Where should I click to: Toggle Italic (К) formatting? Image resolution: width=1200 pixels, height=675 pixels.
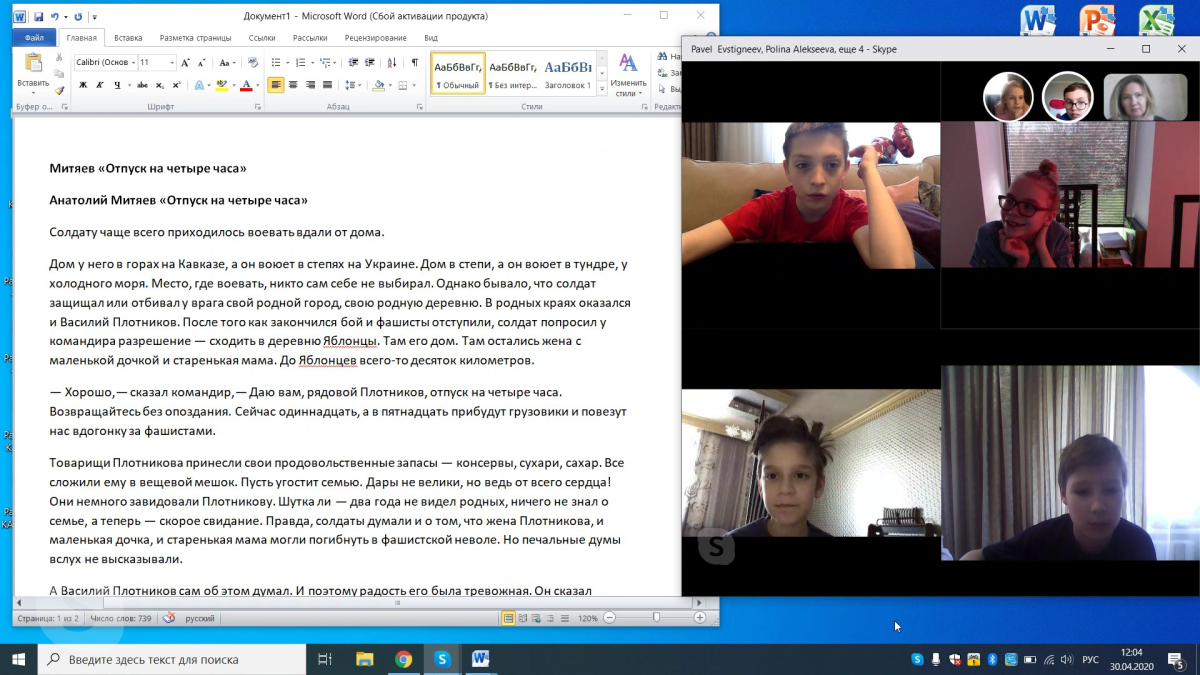100,85
